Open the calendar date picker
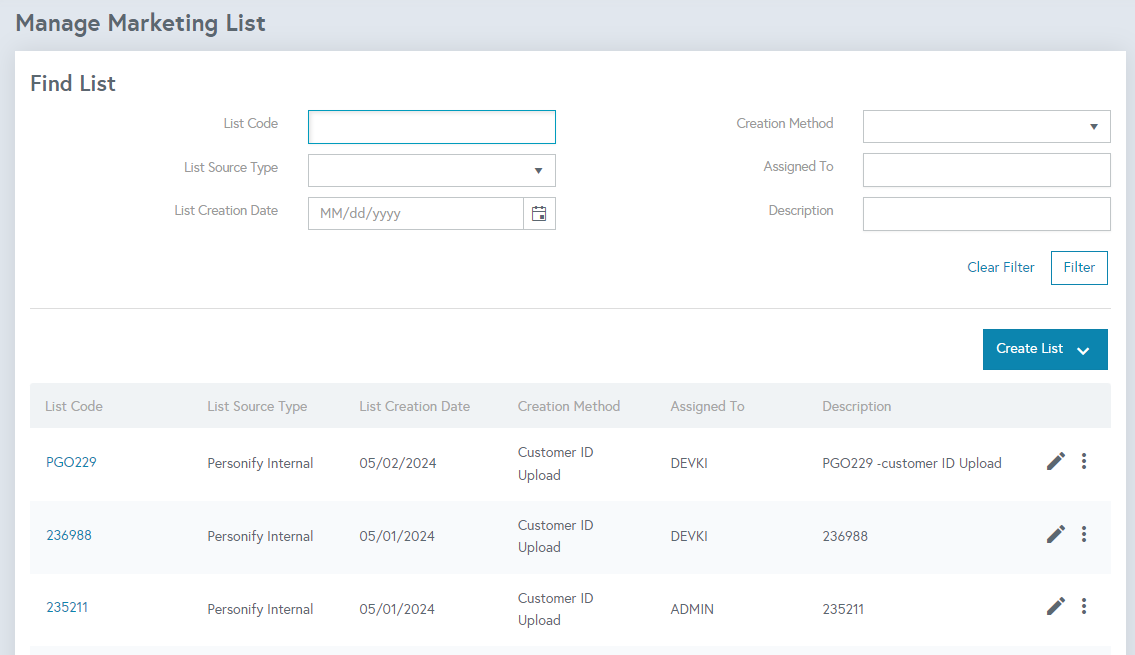 pyautogui.click(x=539, y=214)
